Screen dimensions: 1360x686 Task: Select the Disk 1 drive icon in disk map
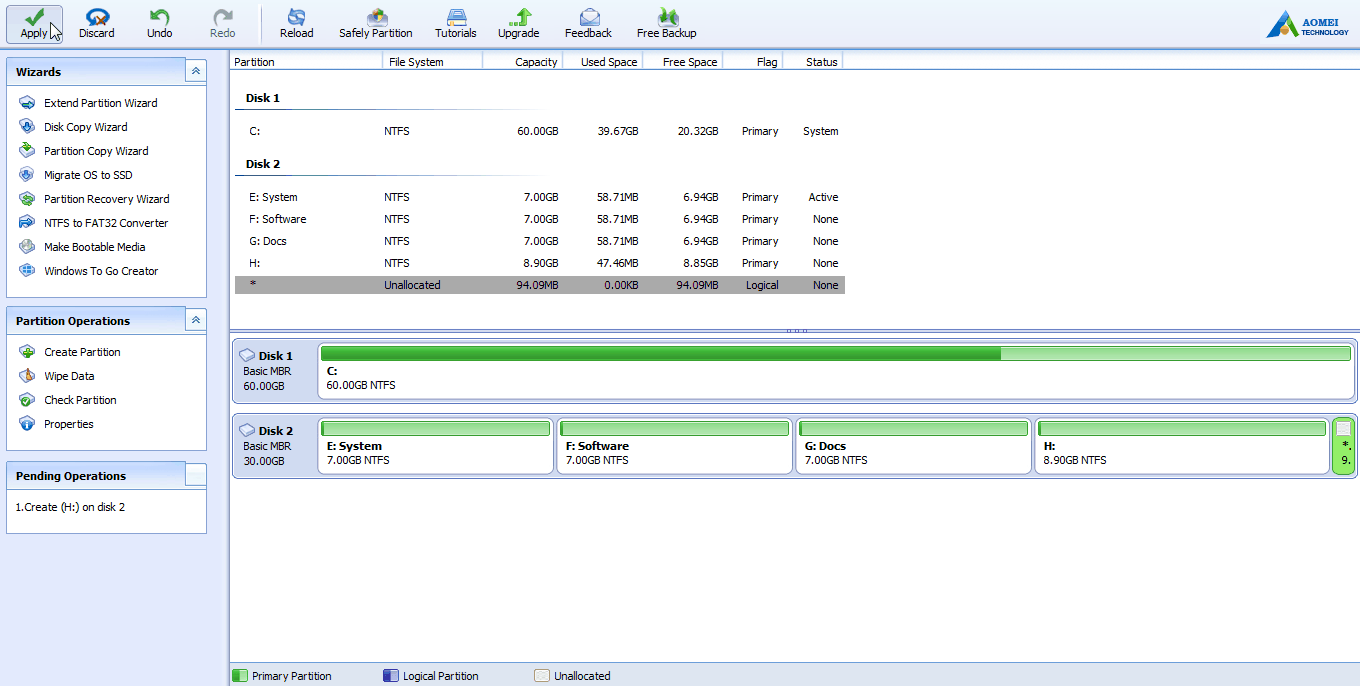point(247,355)
